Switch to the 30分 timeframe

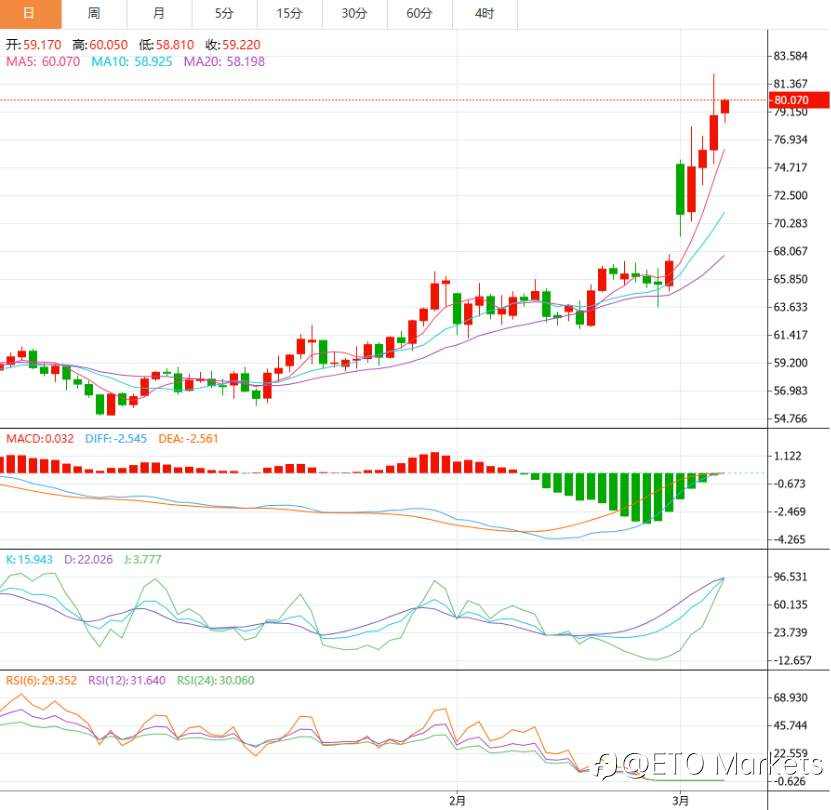pos(354,14)
